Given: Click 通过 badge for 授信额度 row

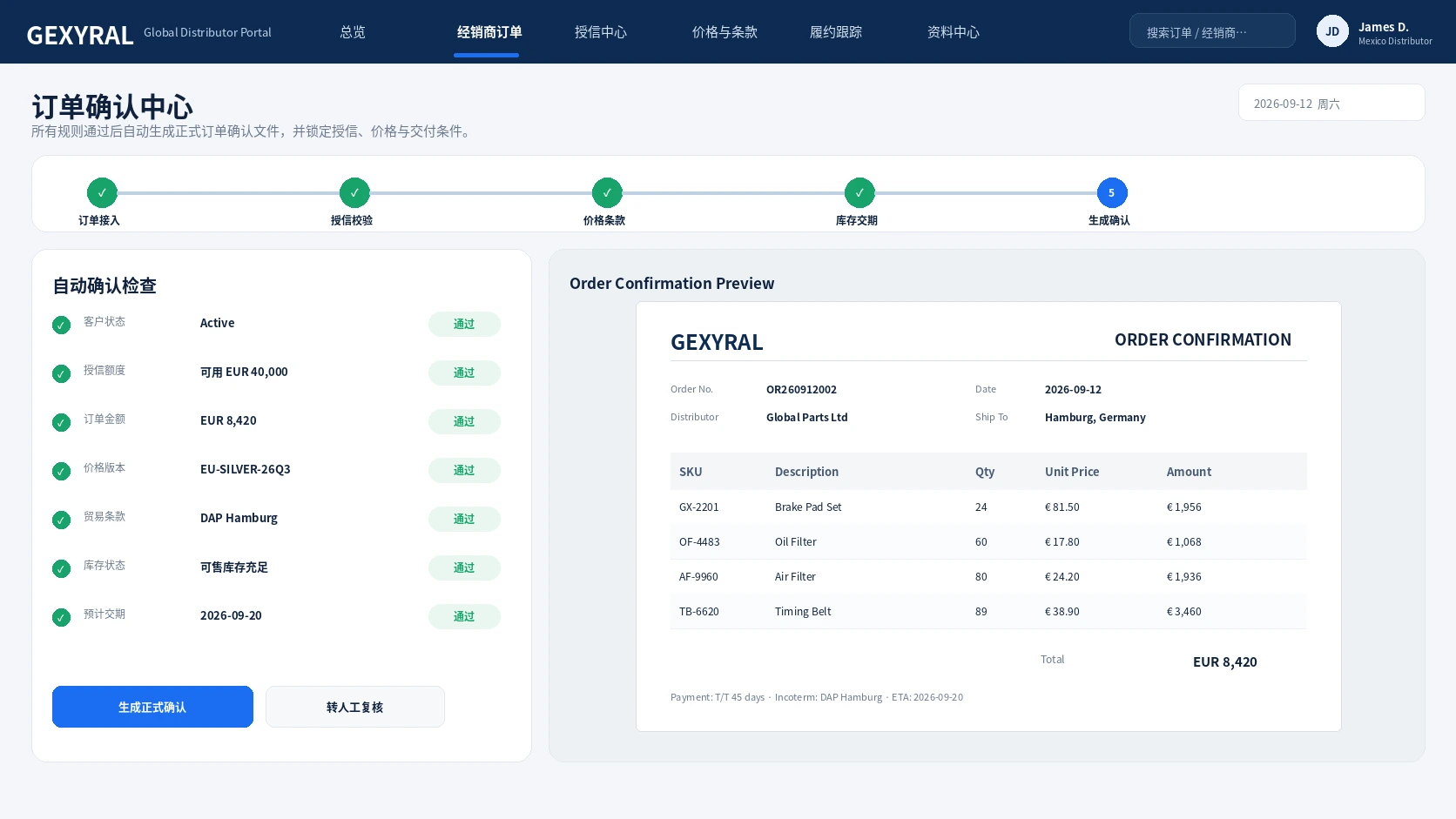Looking at the screenshot, I should (464, 373).
